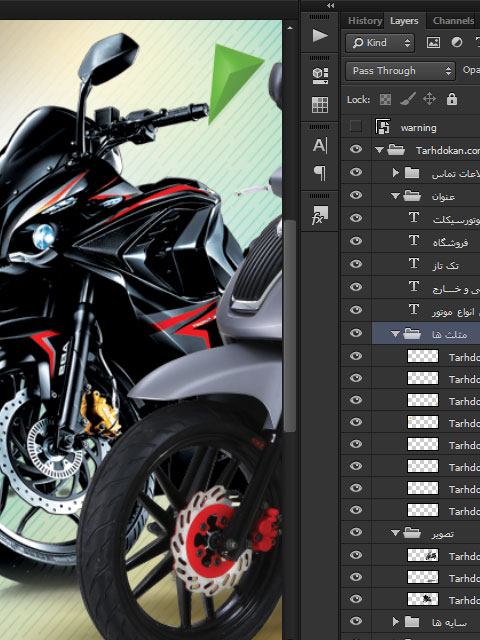Open the Styles fx panel icon
This screenshot has height=640, width=480.
coord(320,215)
